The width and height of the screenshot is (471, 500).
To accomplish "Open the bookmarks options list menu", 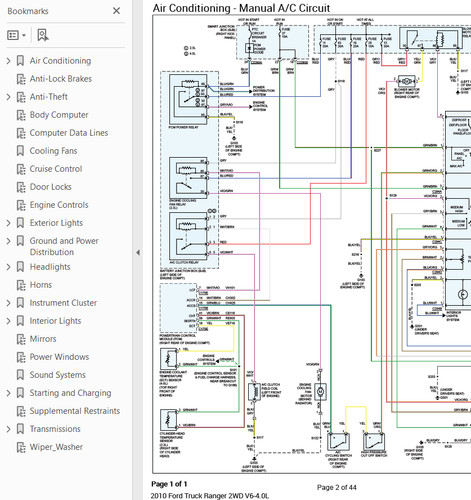I will (16, 35).
